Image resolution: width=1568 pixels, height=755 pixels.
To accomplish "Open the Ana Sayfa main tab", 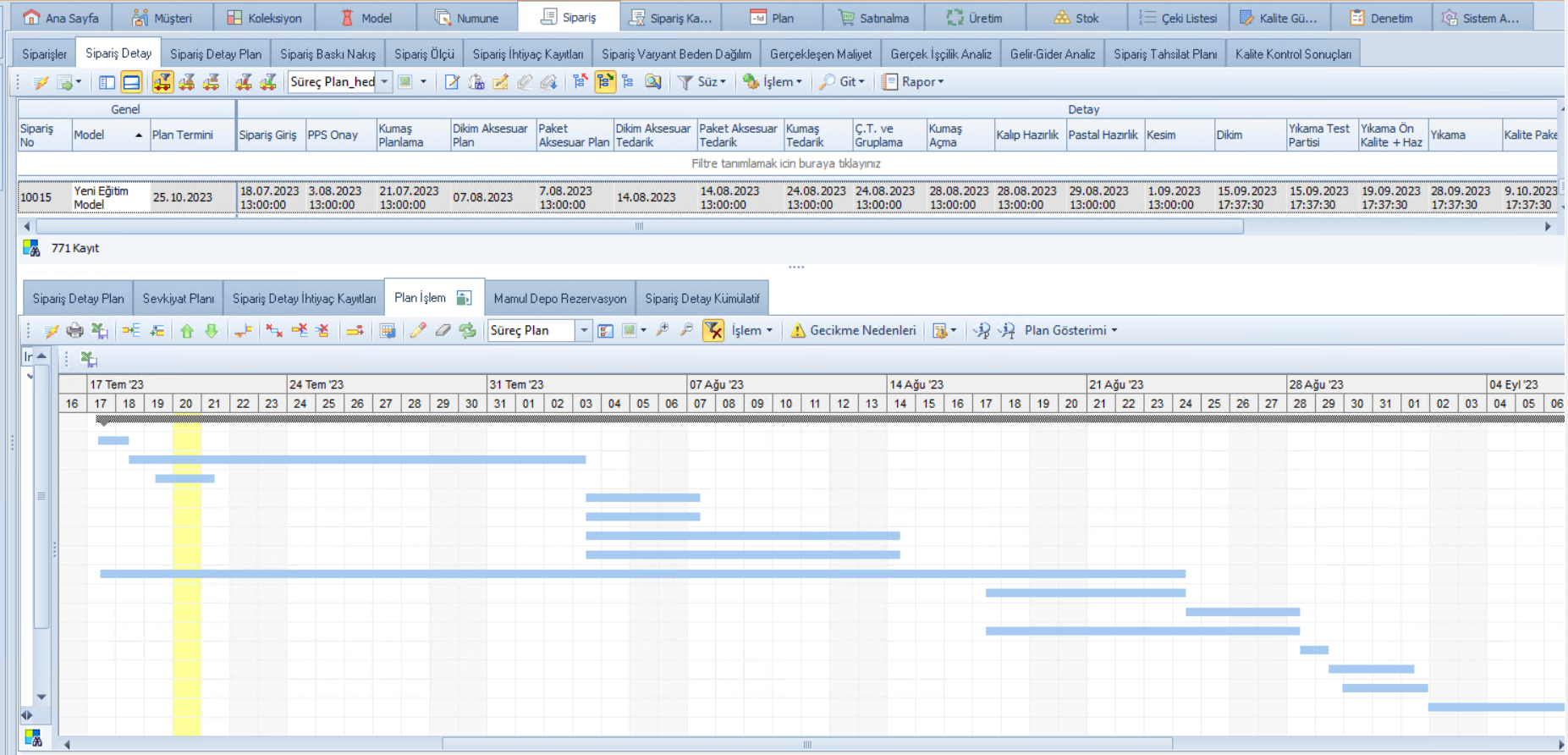I will pos(61,18).
